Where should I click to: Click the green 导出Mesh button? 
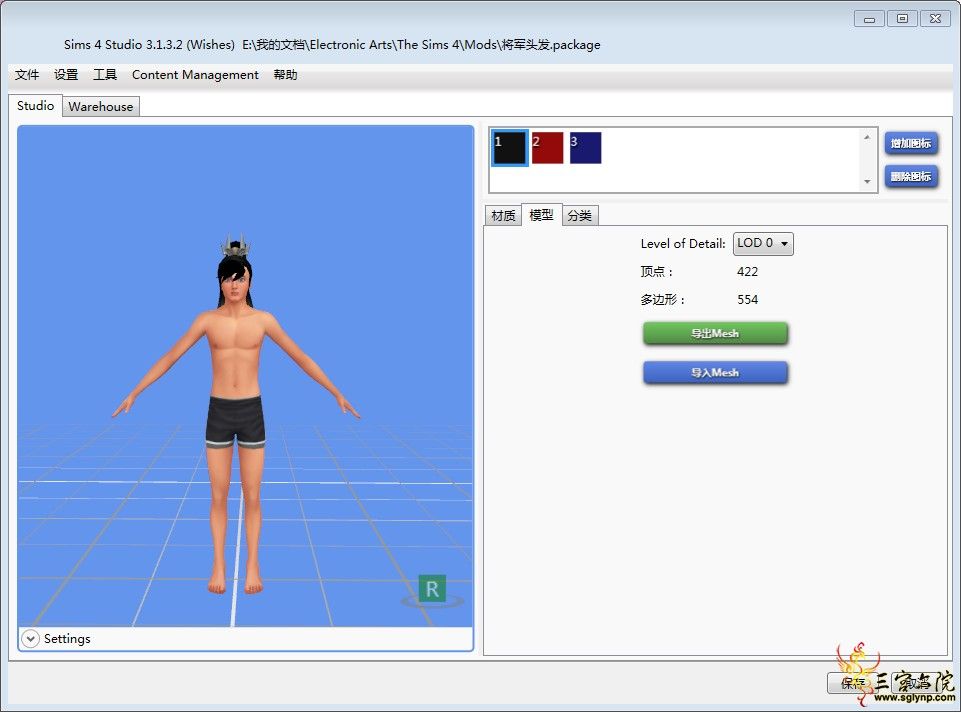715,333
